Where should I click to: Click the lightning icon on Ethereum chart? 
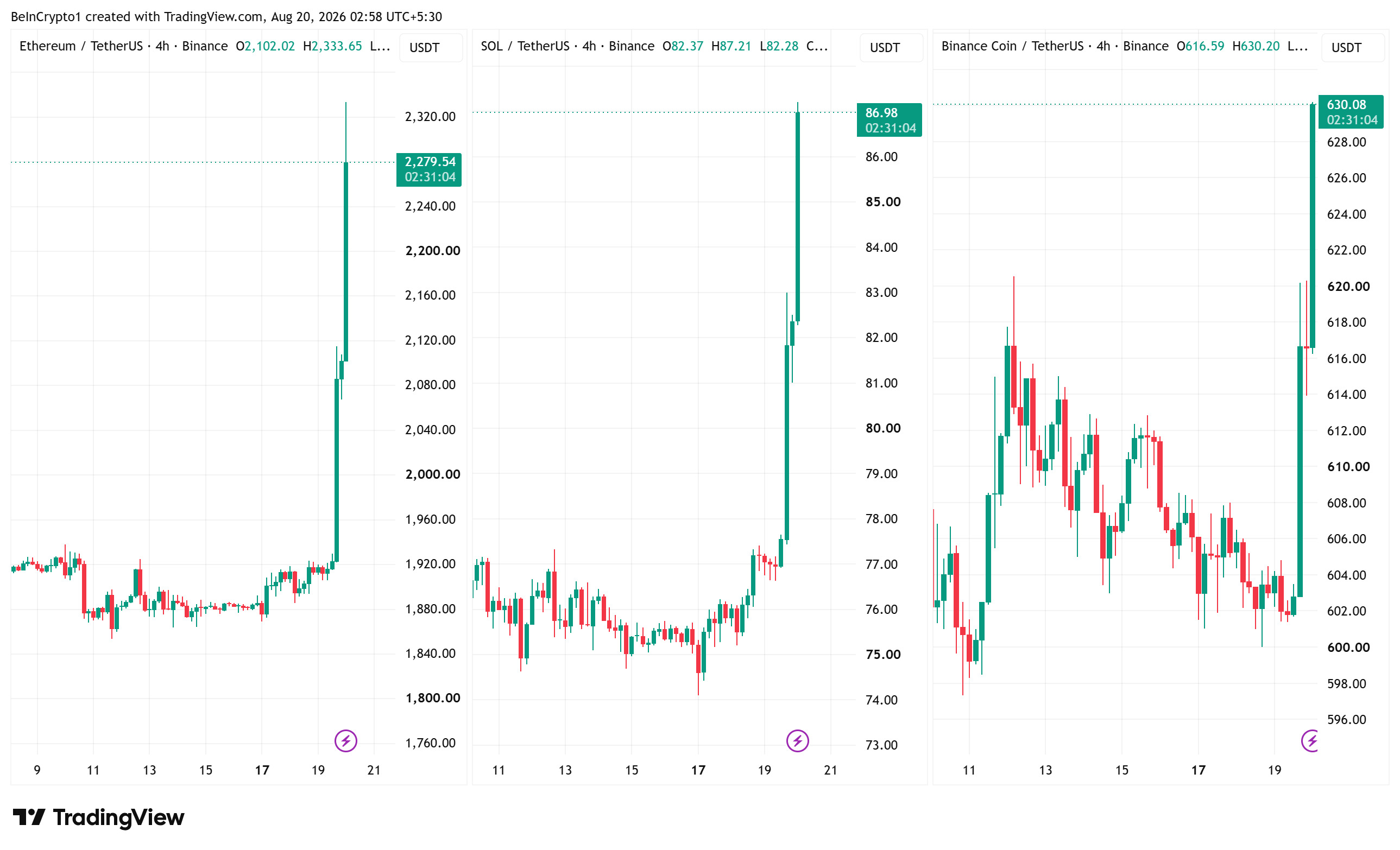click(x=345, y=740)
